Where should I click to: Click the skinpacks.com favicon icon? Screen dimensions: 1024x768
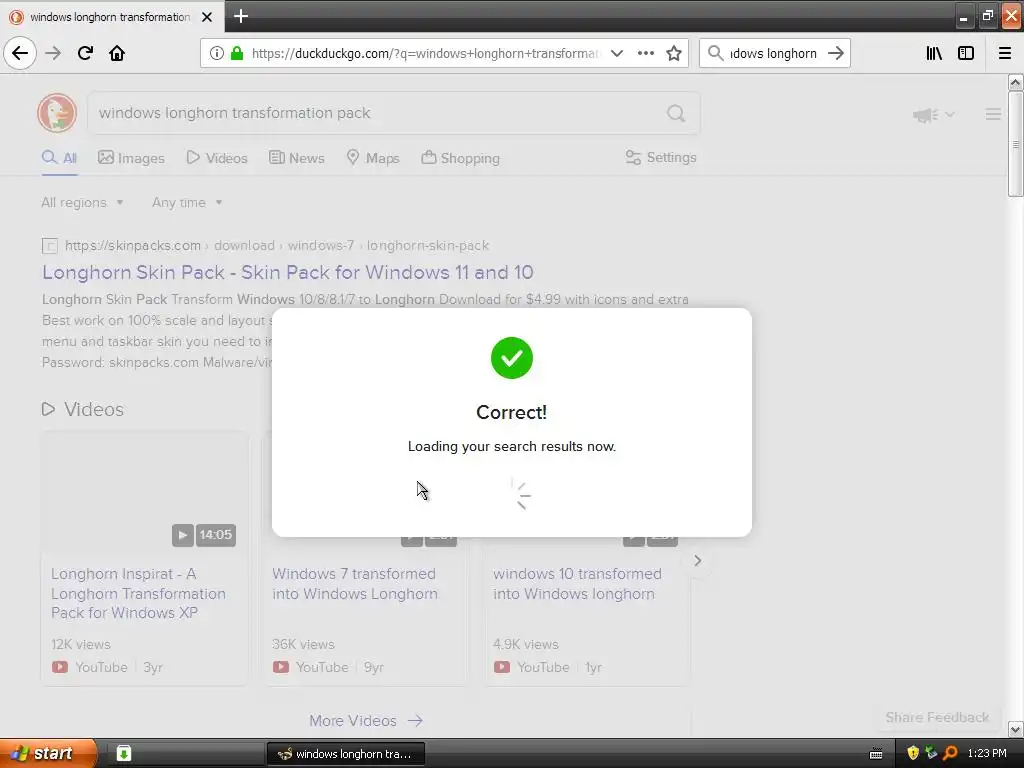pyautogui.click(x=50, y=246)
